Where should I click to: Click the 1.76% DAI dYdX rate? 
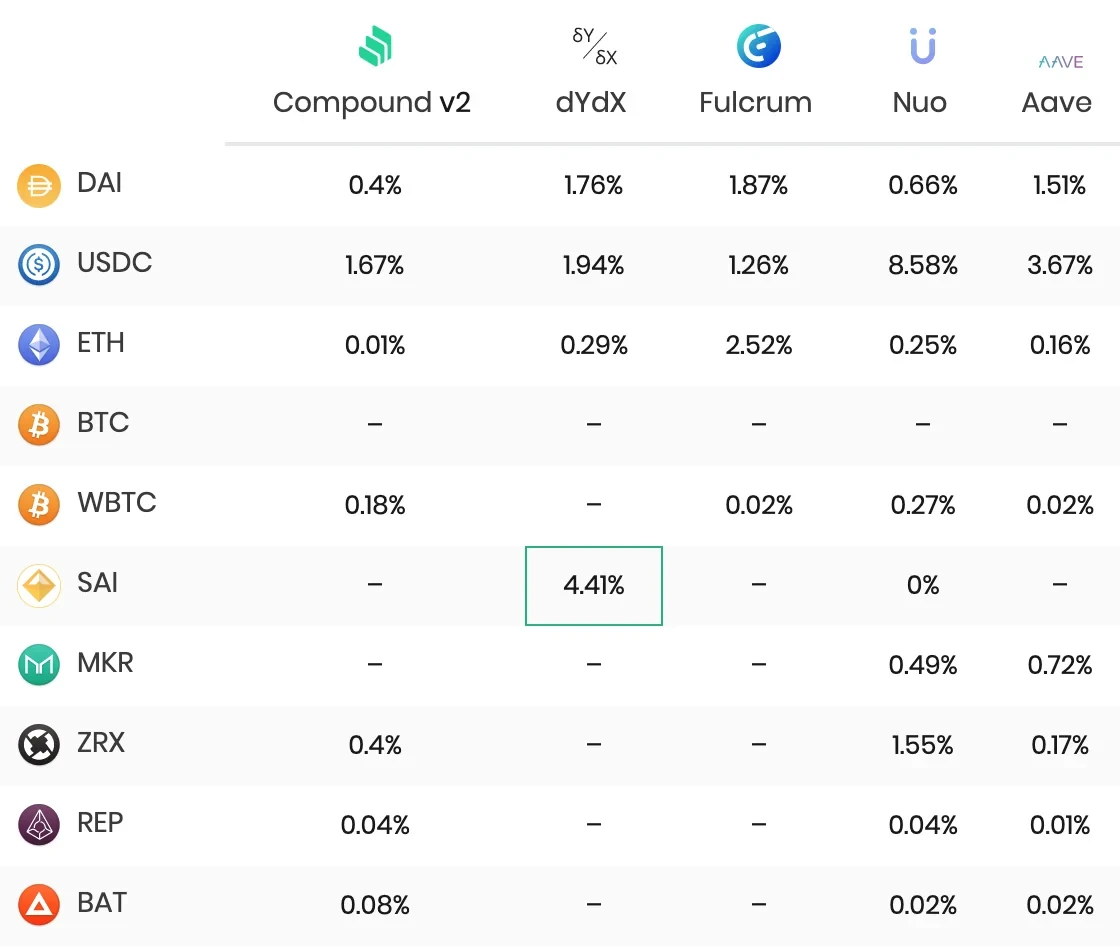594,185
